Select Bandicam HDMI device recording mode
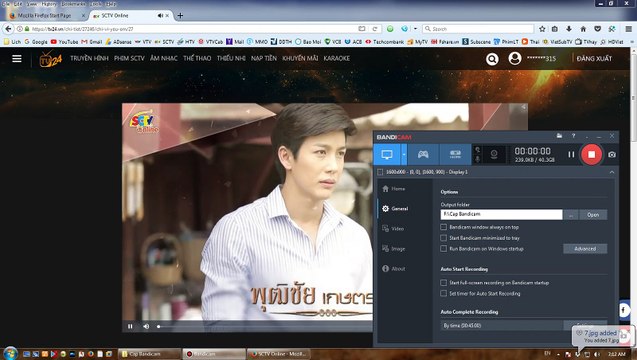 455,154
